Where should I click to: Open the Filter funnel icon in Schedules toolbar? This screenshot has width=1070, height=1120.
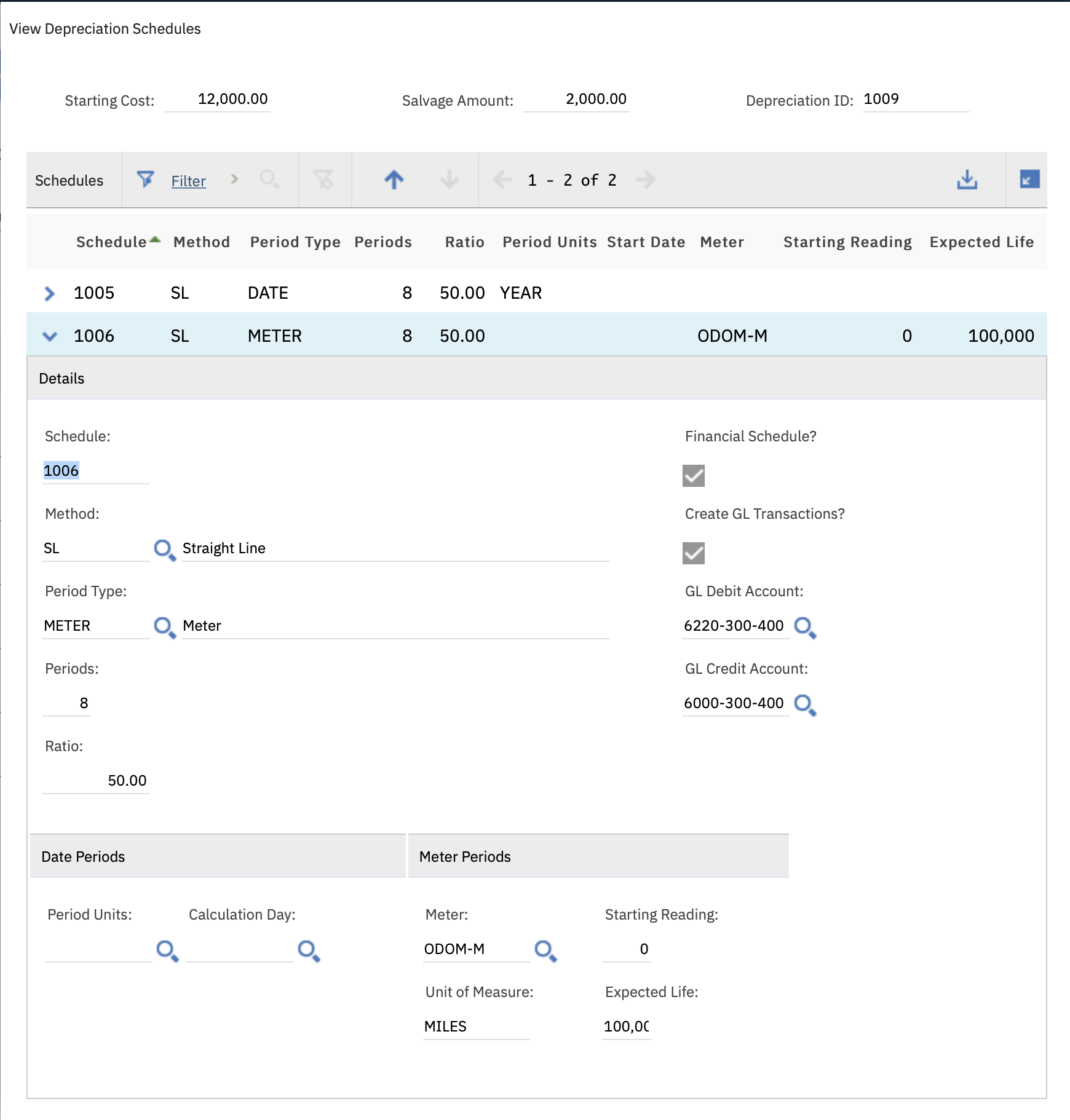tap(145, 179)
